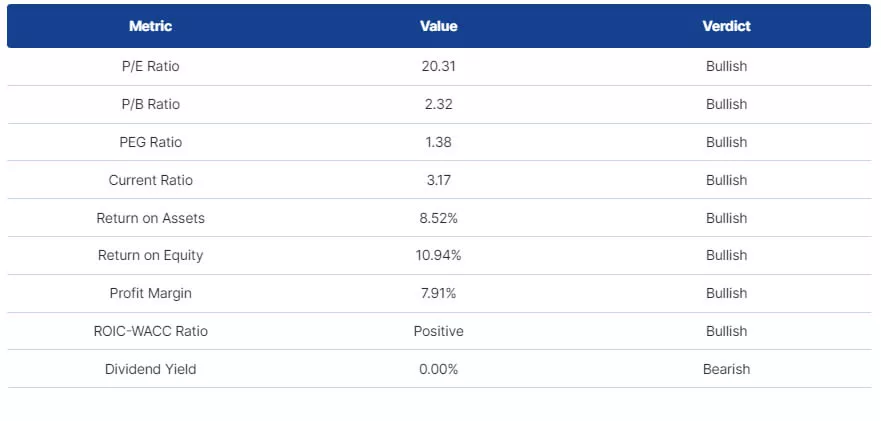Click the P/E Ratio value 20.31
The width and height of the screenshot is (881, 421).
[x=438, y=67]
